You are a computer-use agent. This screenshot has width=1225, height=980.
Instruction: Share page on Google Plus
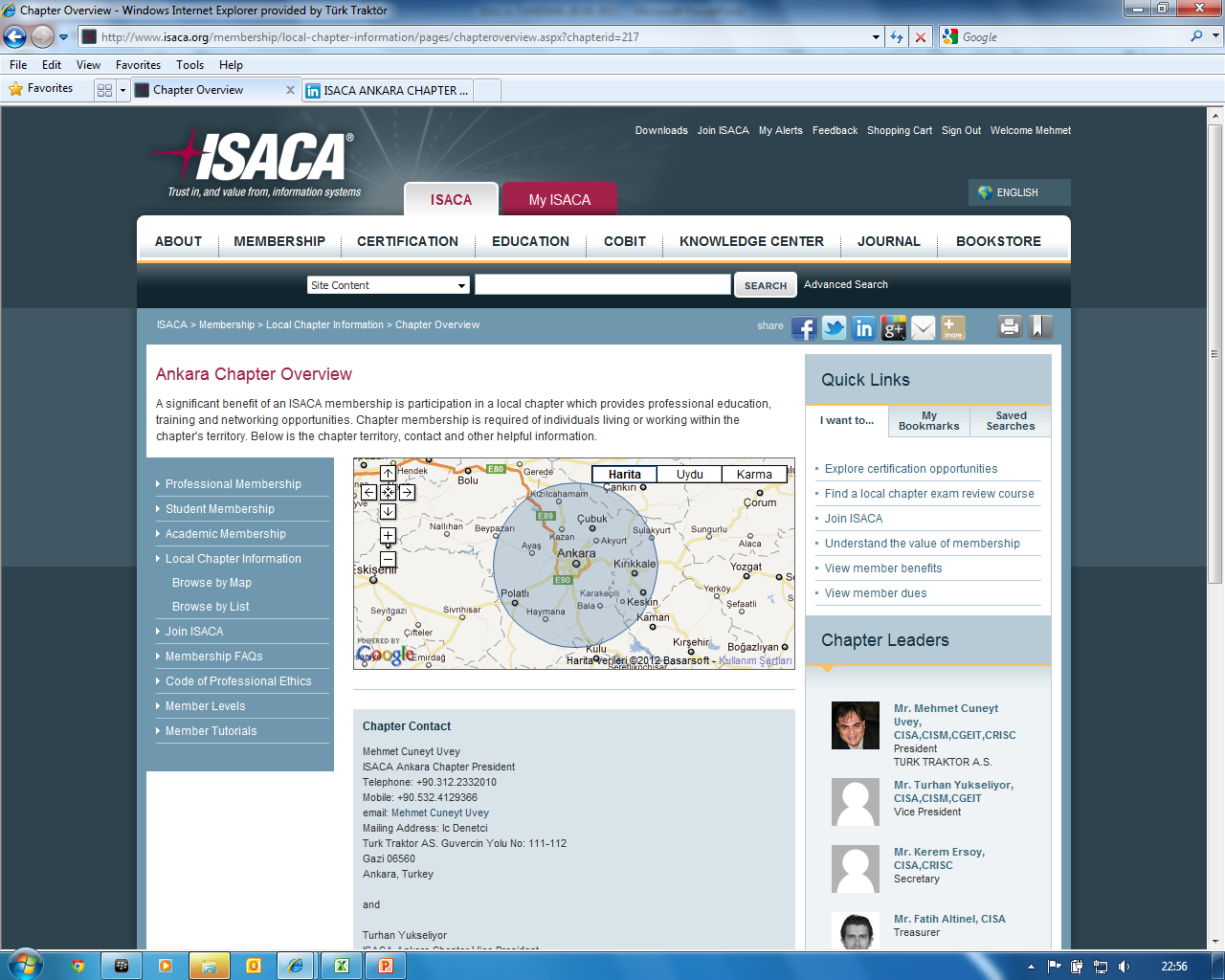[894, 328]
